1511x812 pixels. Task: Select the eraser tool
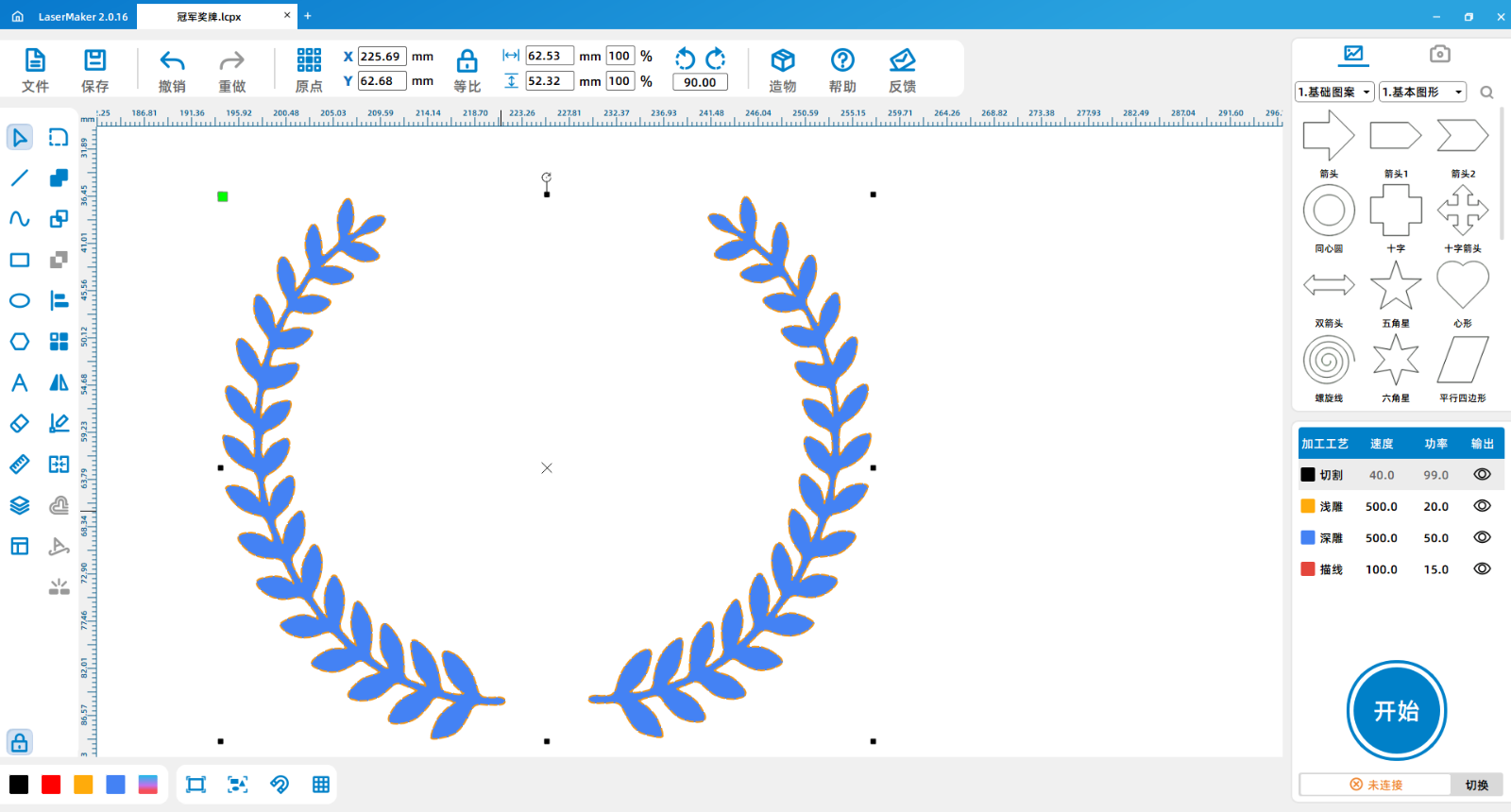[x=19, y=424]
